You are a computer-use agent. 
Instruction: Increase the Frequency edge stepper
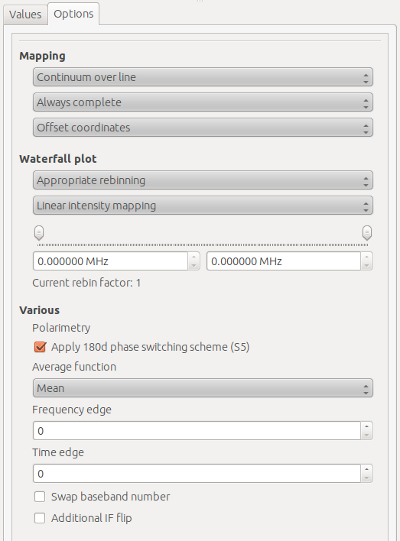[x=367, y=426]
